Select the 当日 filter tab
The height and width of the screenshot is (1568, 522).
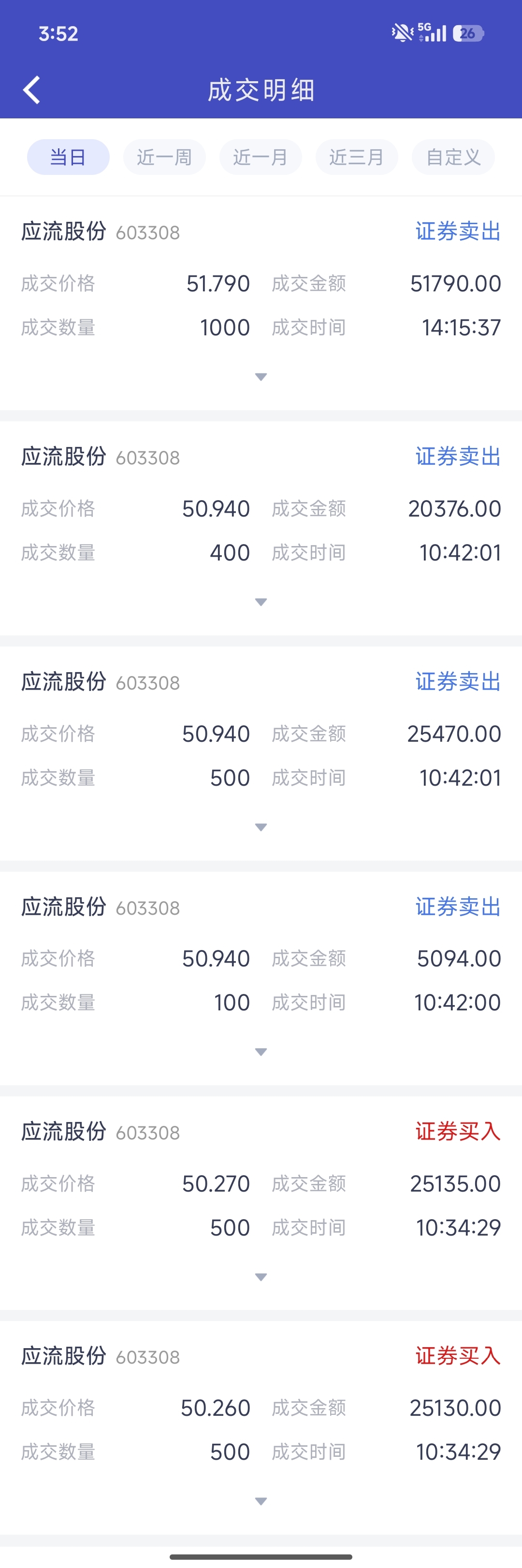(x=68, y=157)
